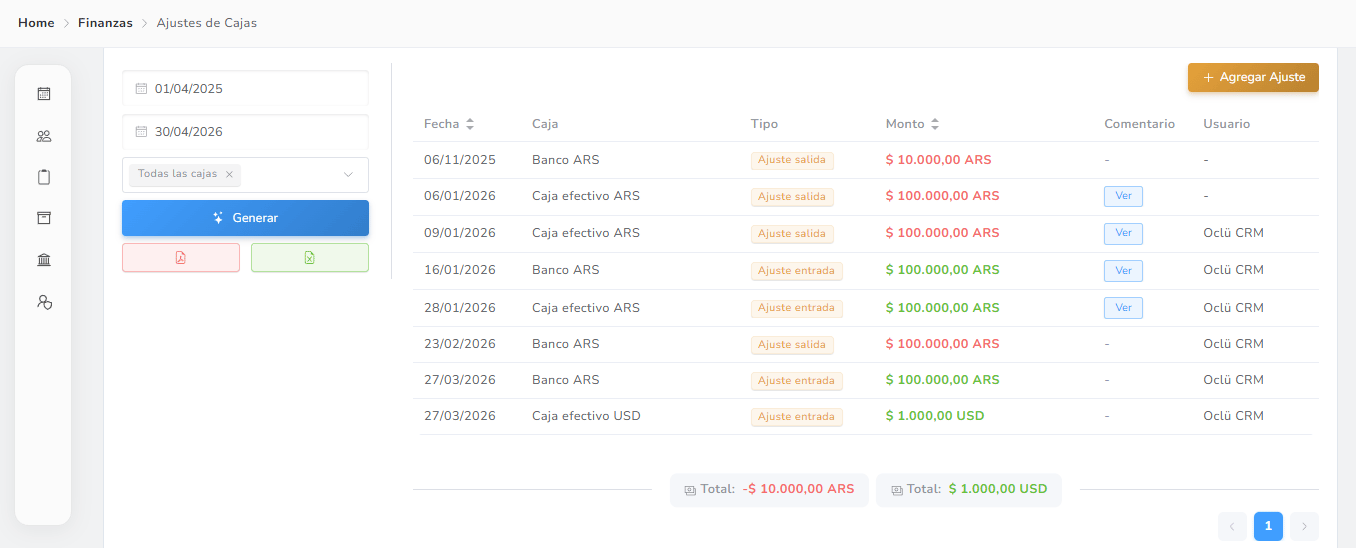Click date cell 06/11/2025
Screen dimensions: 1356x548
[460, 159]
